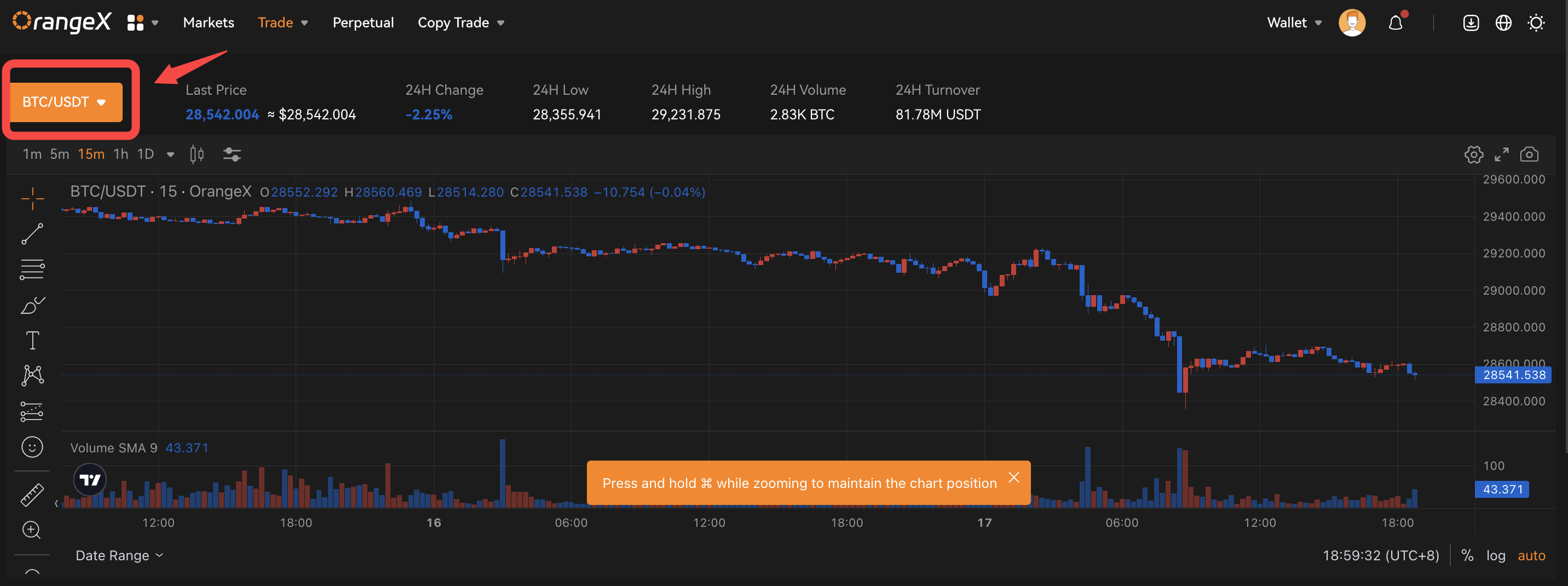The image size is (1568, 586).
Task: Expand chart to fullscreen mode
Action: pyautogui.click(x=1502, y=155)
